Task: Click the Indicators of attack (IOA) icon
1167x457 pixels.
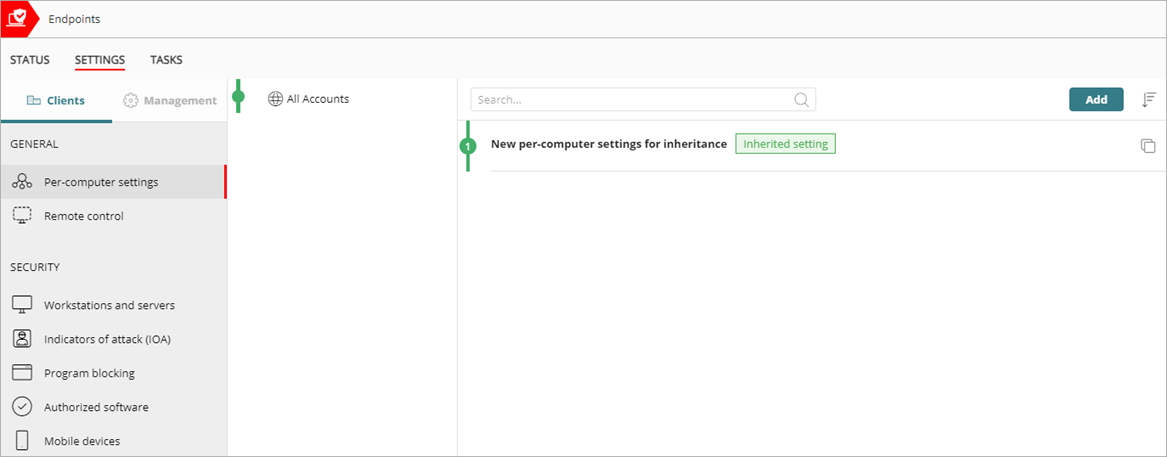Action: [22, 339]
